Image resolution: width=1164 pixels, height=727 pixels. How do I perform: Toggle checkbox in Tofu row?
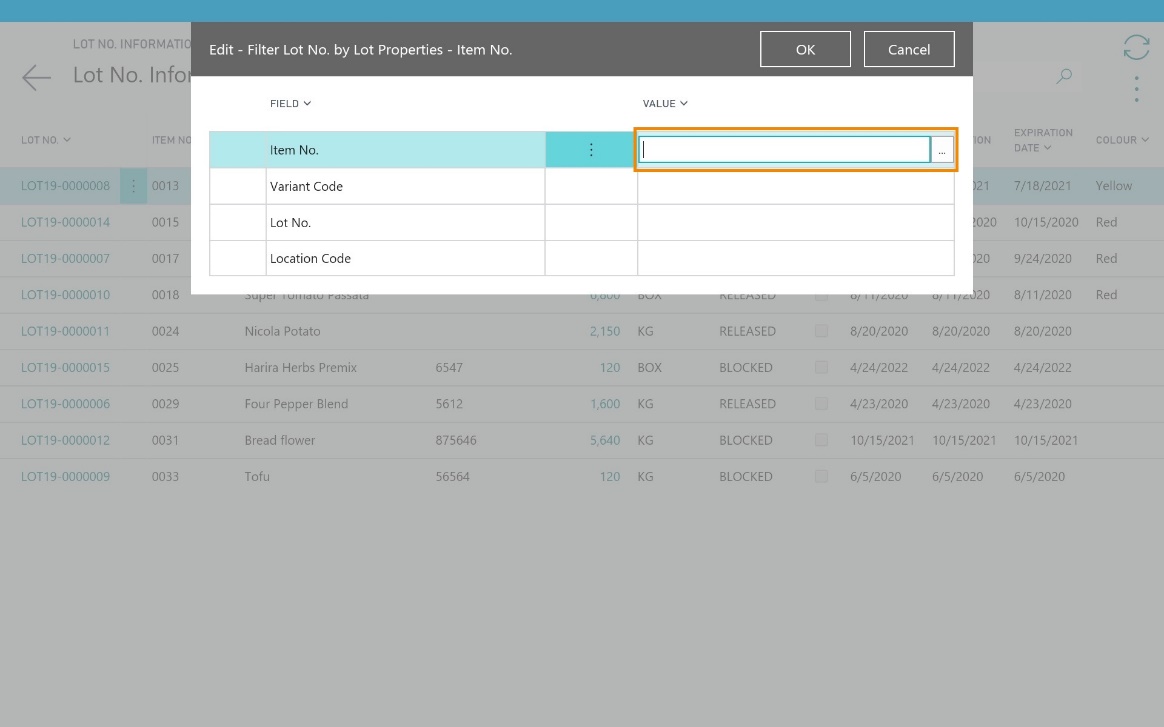(821, 477)
